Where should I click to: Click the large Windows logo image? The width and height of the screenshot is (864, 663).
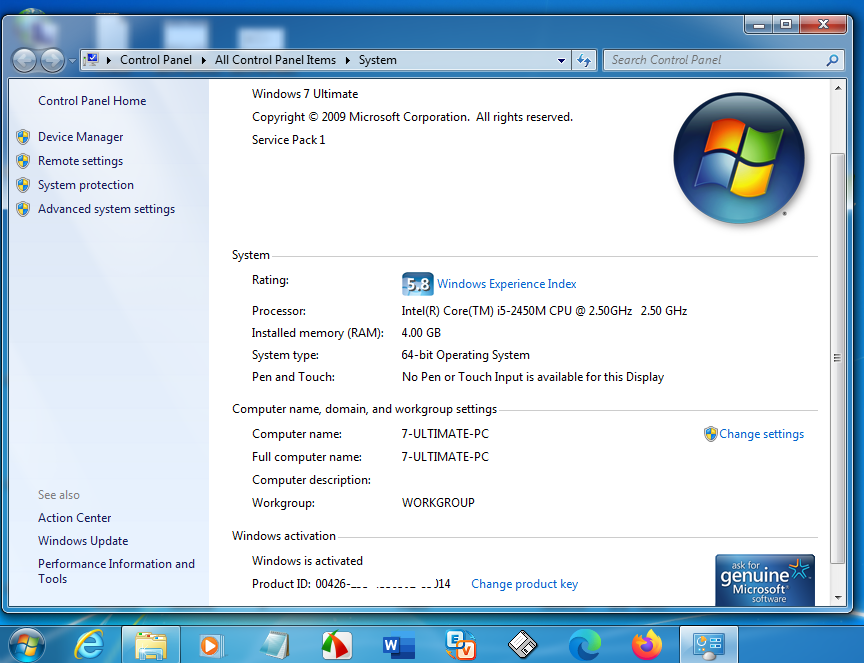[x=739, y=158]
